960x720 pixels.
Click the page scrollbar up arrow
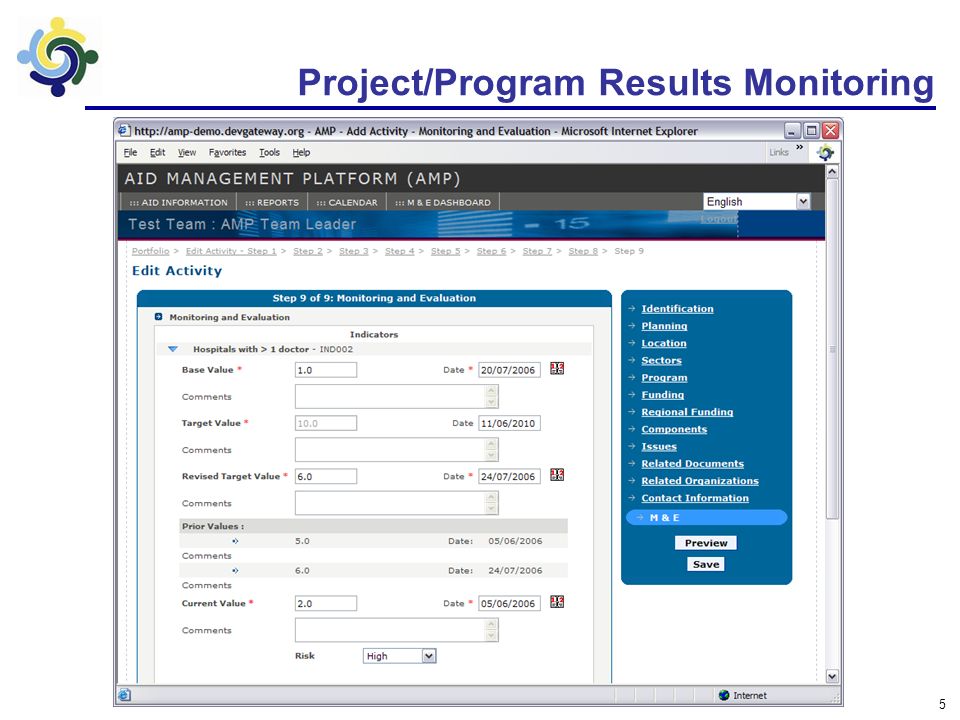point(832,172)
